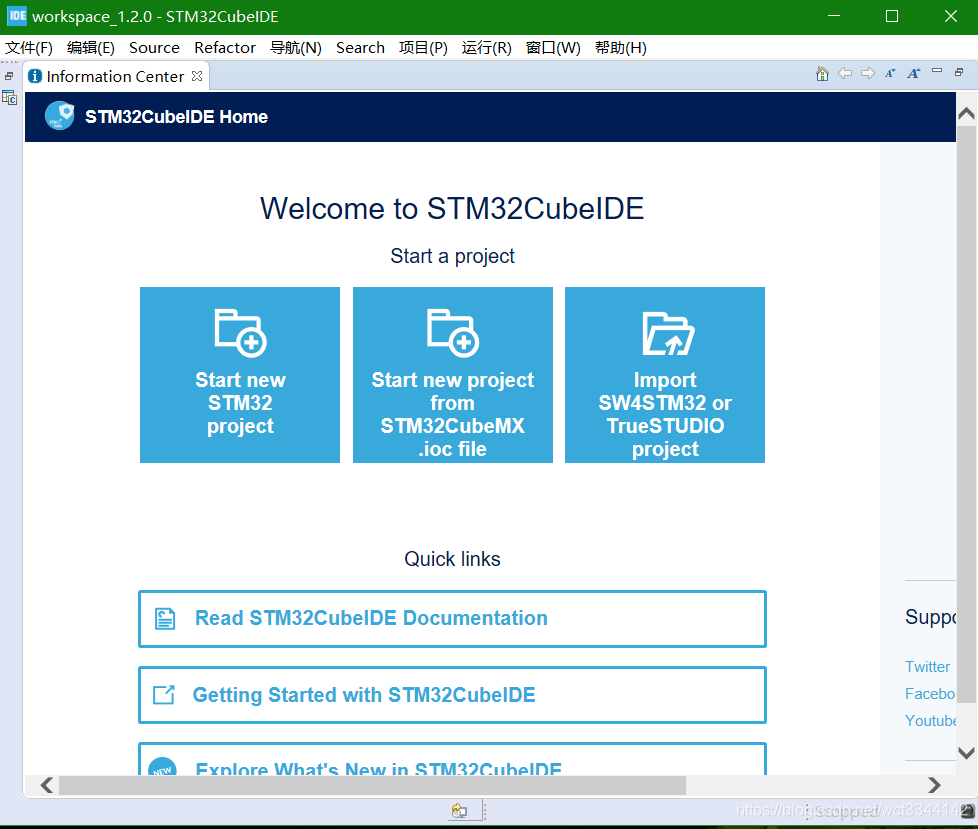
Task: Click the info icon on the Information Center tab
Action: [x=35, y=76]
